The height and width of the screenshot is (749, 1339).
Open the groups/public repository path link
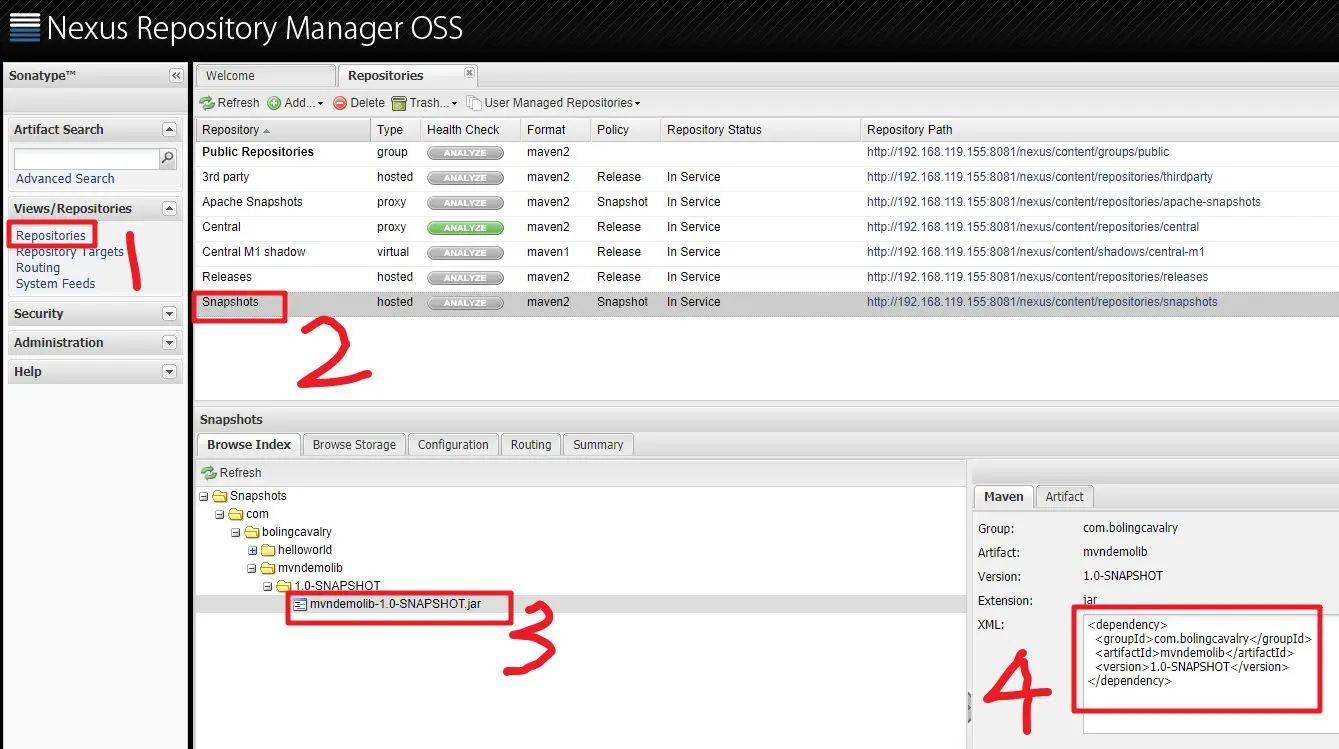(x=1018, y=152)
